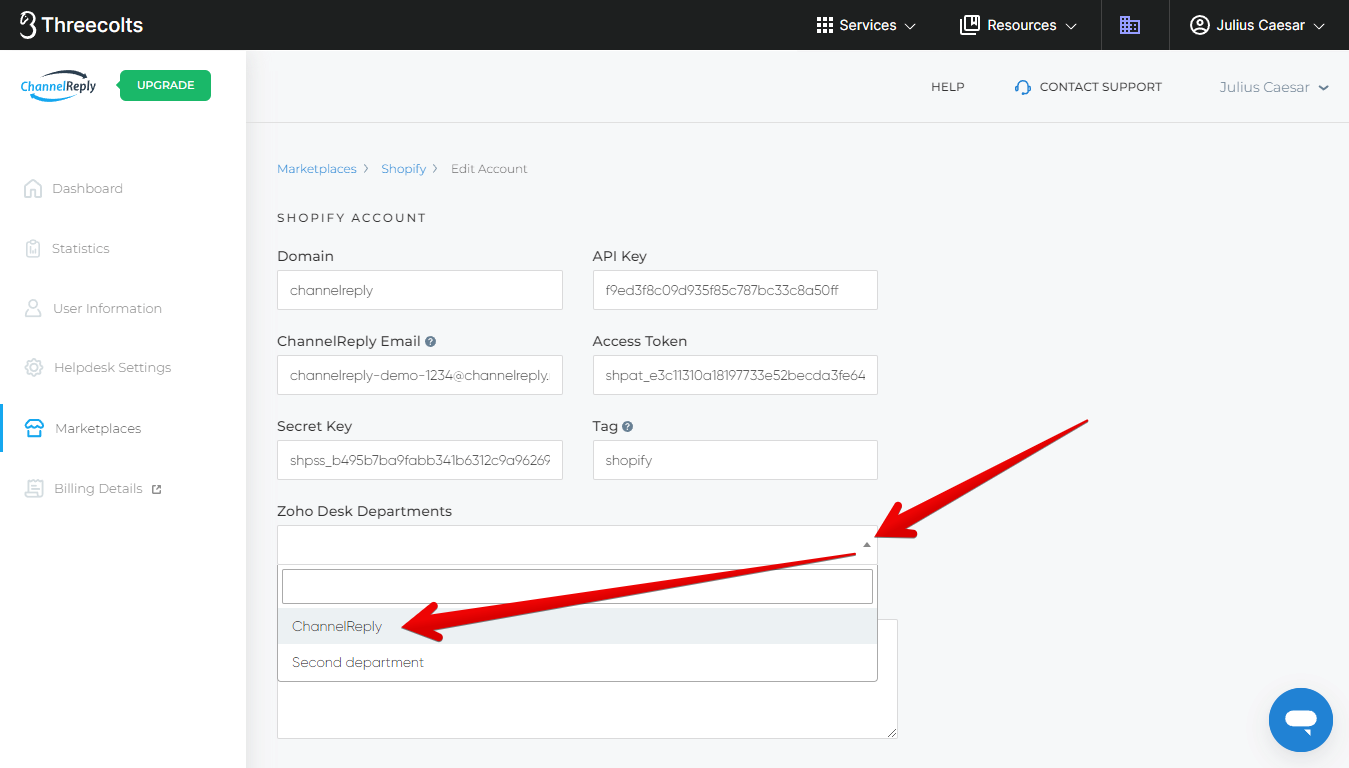The width and height of the screenshot is (1349, 768).
Task: Click the ChannelReply logo
Action: pos(59,86)
